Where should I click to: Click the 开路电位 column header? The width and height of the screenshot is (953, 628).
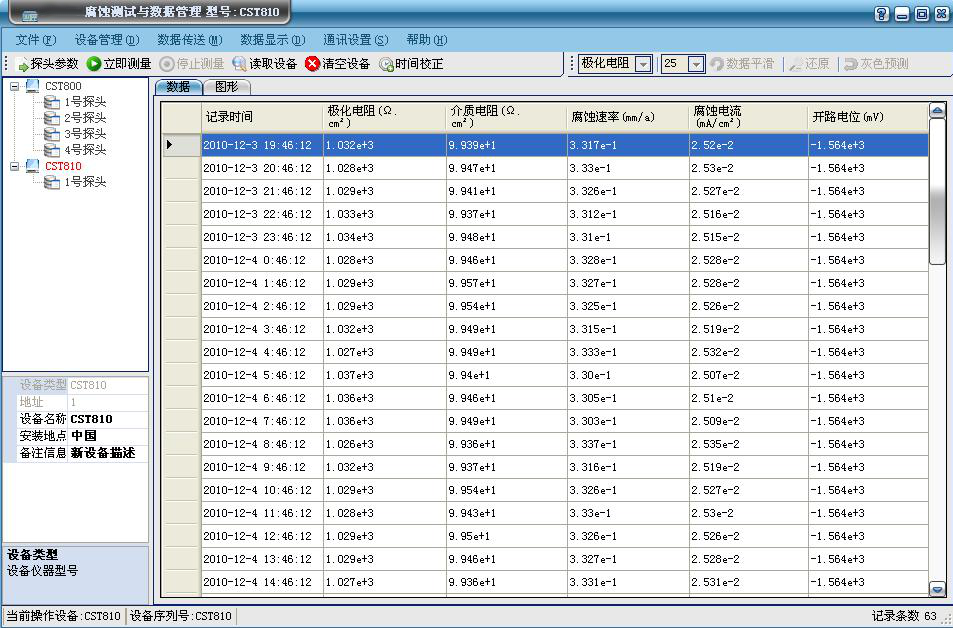(869, 117)
